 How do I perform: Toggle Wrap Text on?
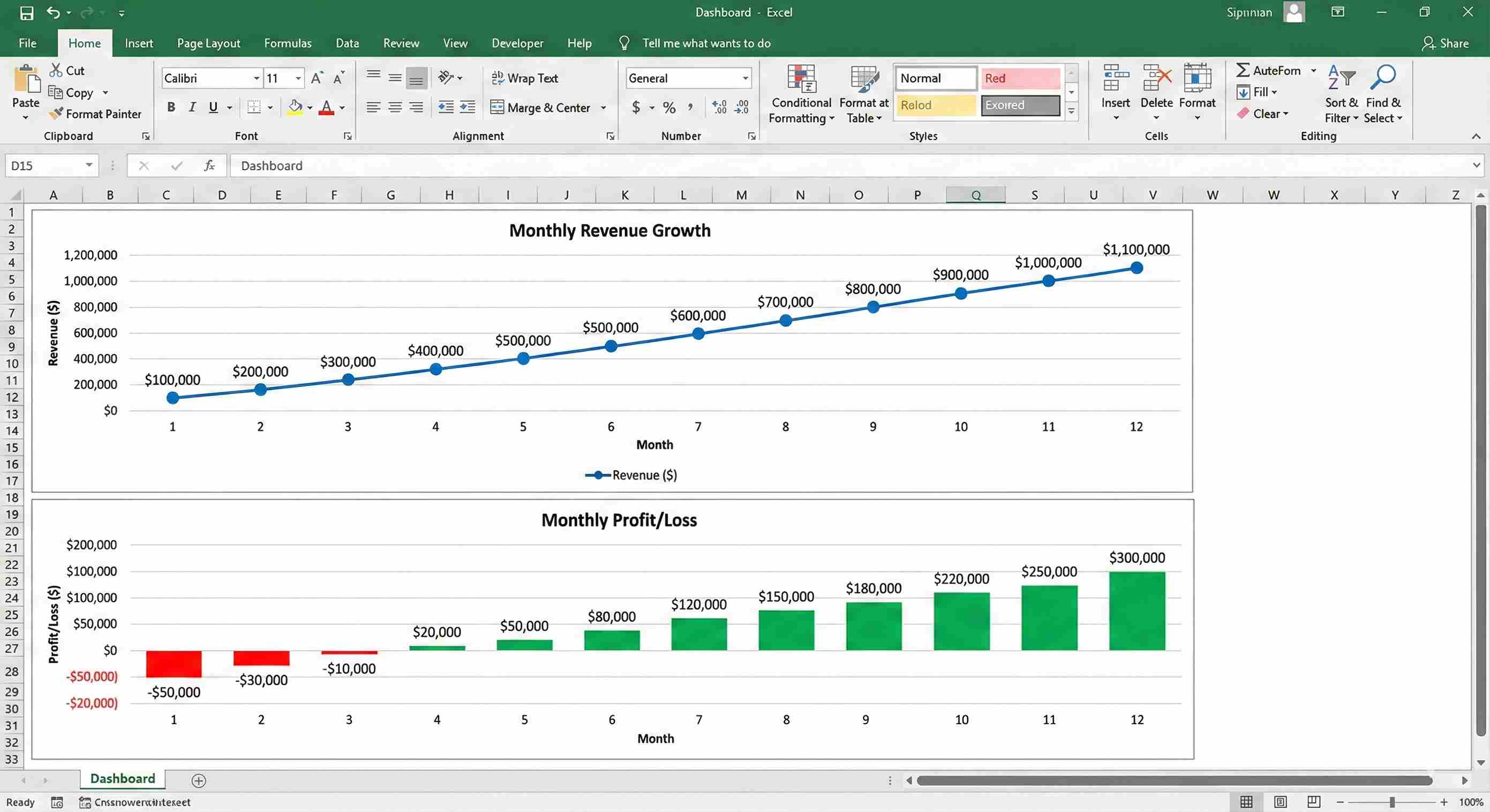coord(525,78)
